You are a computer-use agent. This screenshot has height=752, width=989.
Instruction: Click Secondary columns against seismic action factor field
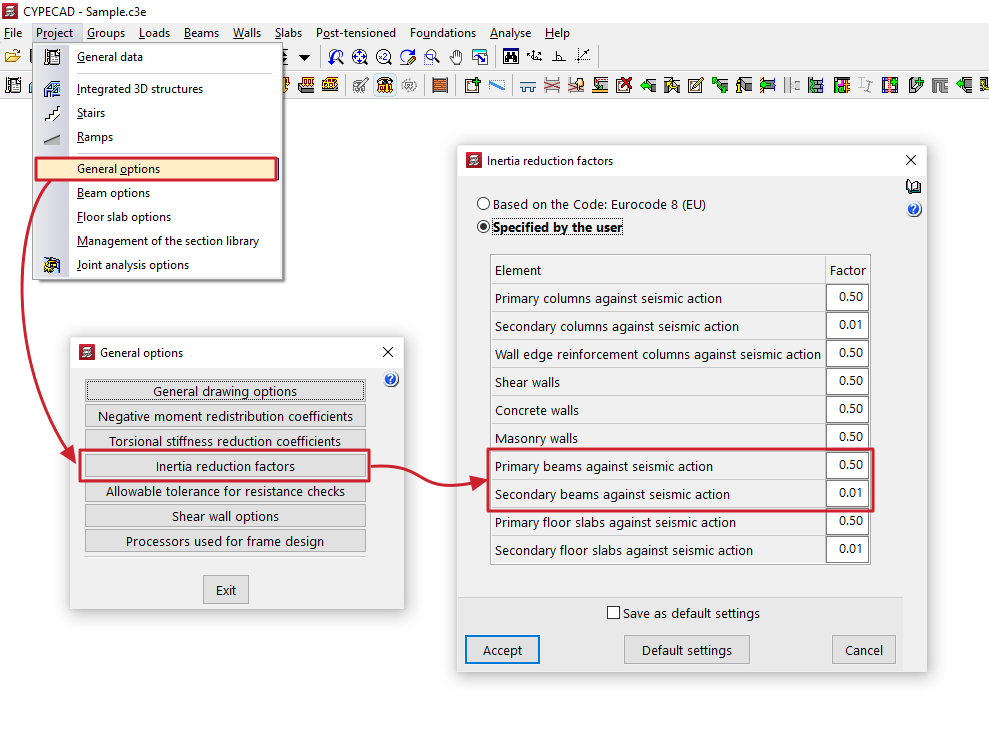coord(847,325)
